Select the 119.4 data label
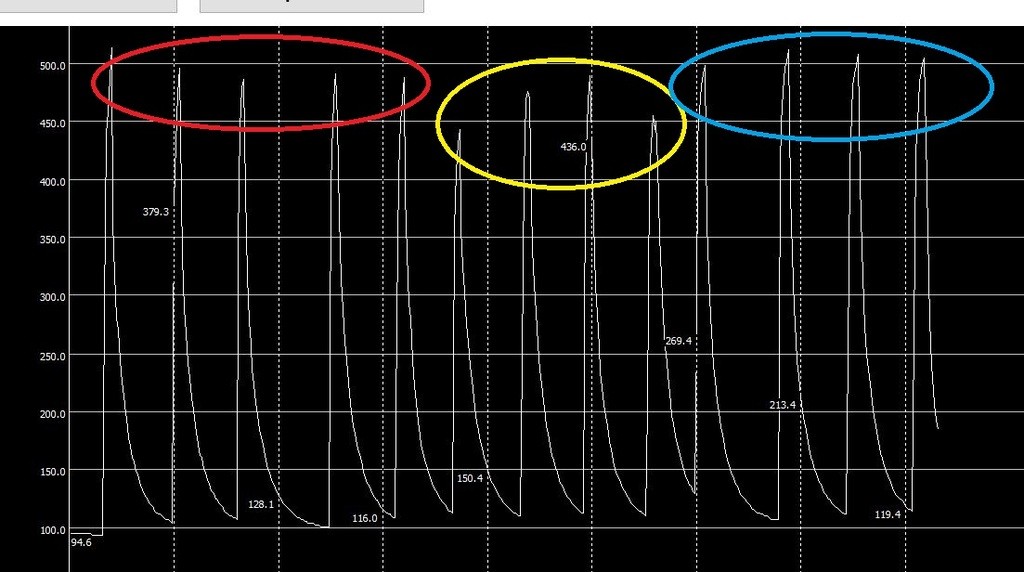This screenshot has width=1024, height=572. tap(888, 515)
